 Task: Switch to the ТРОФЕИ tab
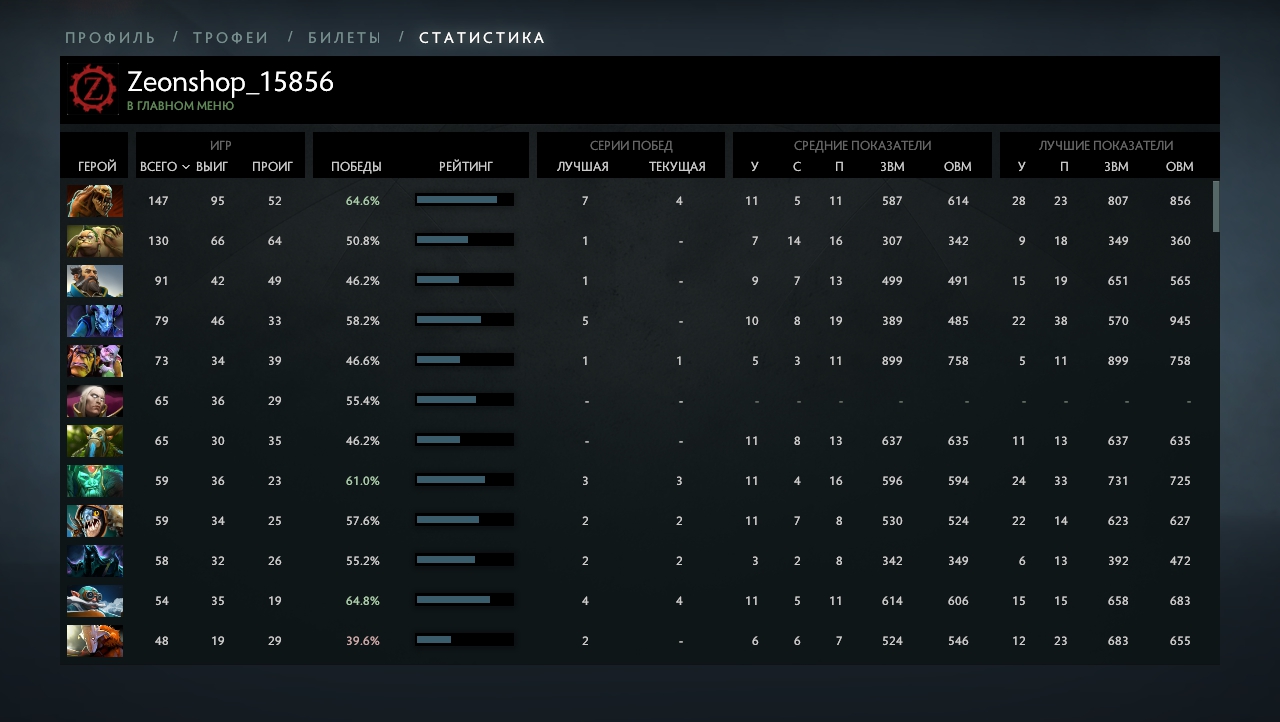point(231,38)
